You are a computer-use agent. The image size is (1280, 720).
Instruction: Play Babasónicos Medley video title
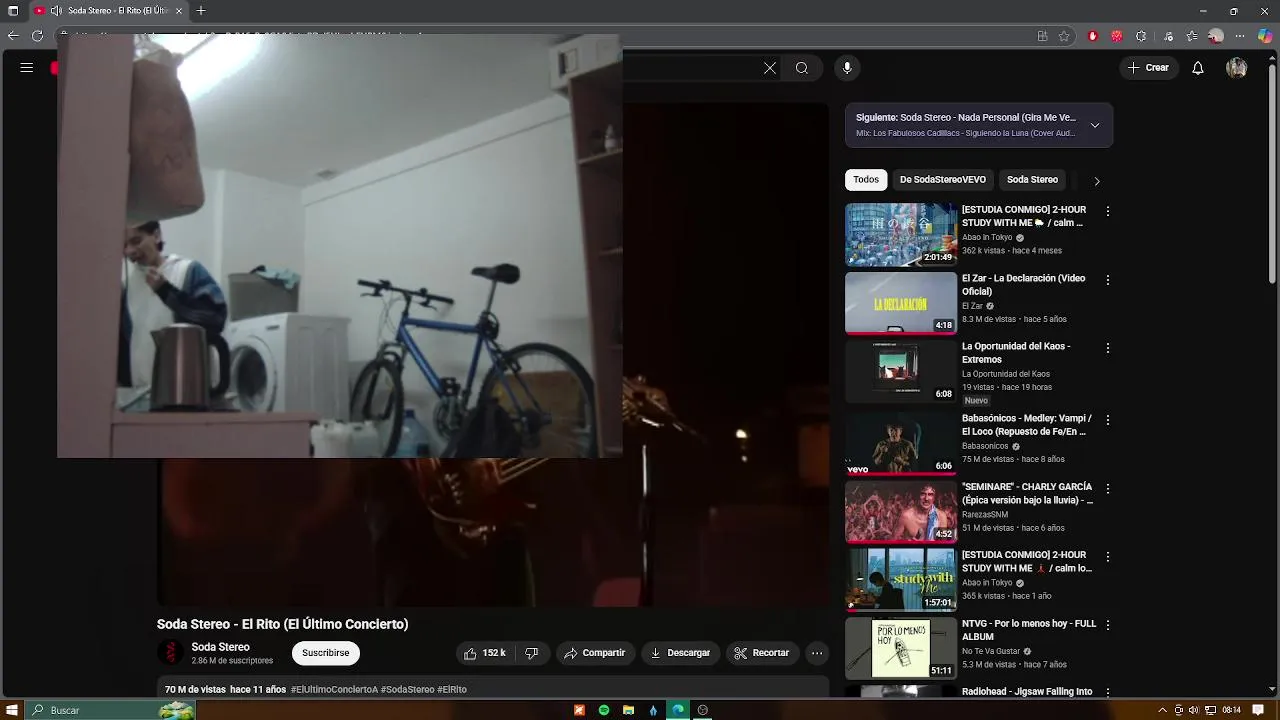[1027, 425]
